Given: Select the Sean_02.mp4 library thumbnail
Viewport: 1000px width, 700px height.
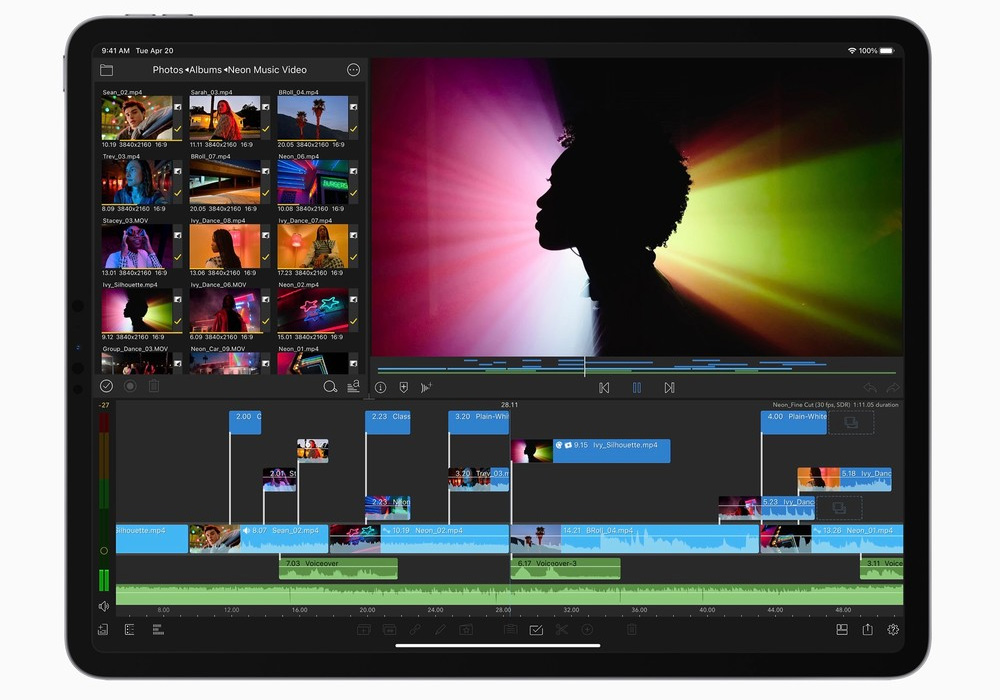Looking at the screenshot, I should pos(136,118).
